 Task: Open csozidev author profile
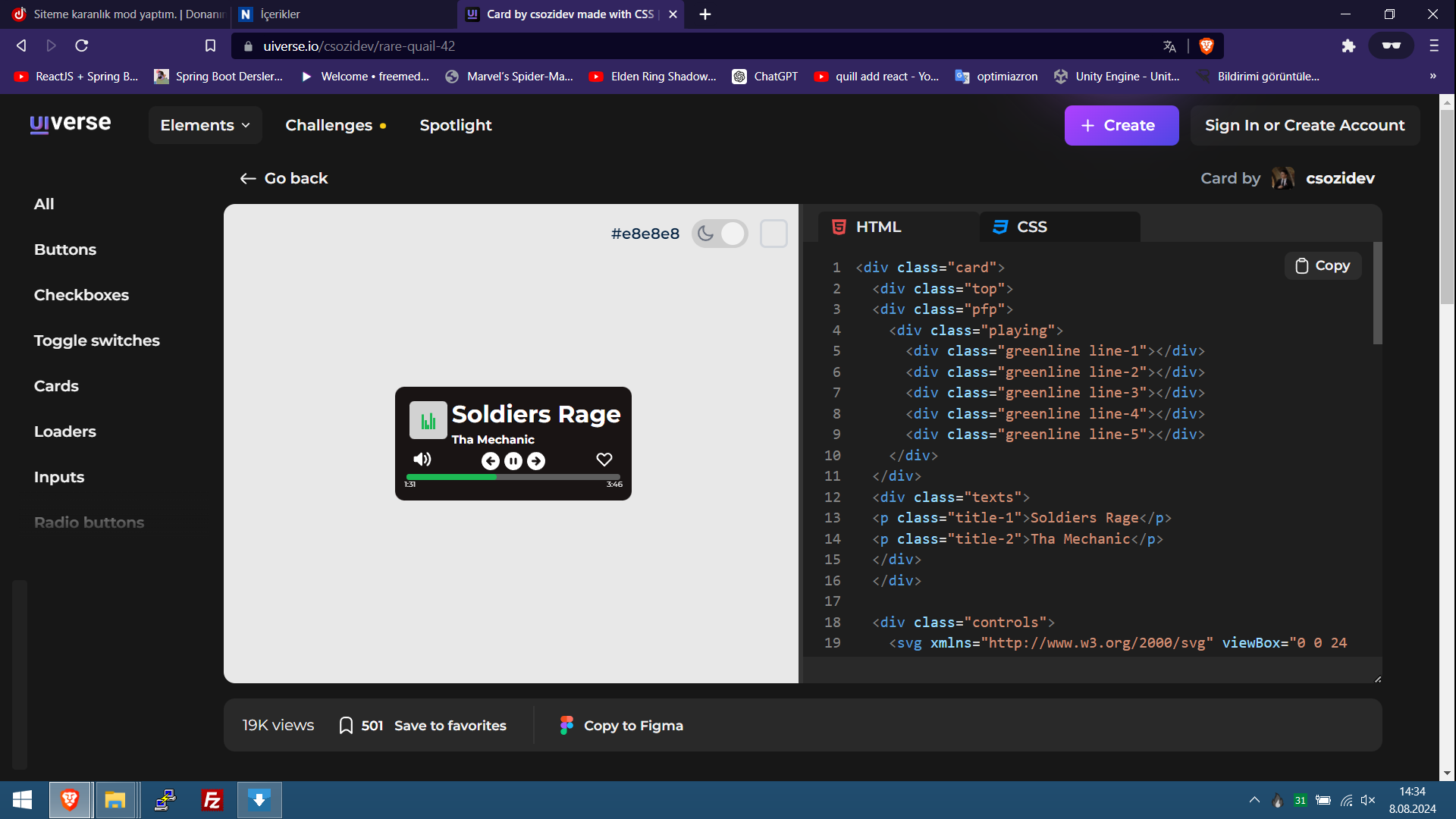click(1340, 178)
